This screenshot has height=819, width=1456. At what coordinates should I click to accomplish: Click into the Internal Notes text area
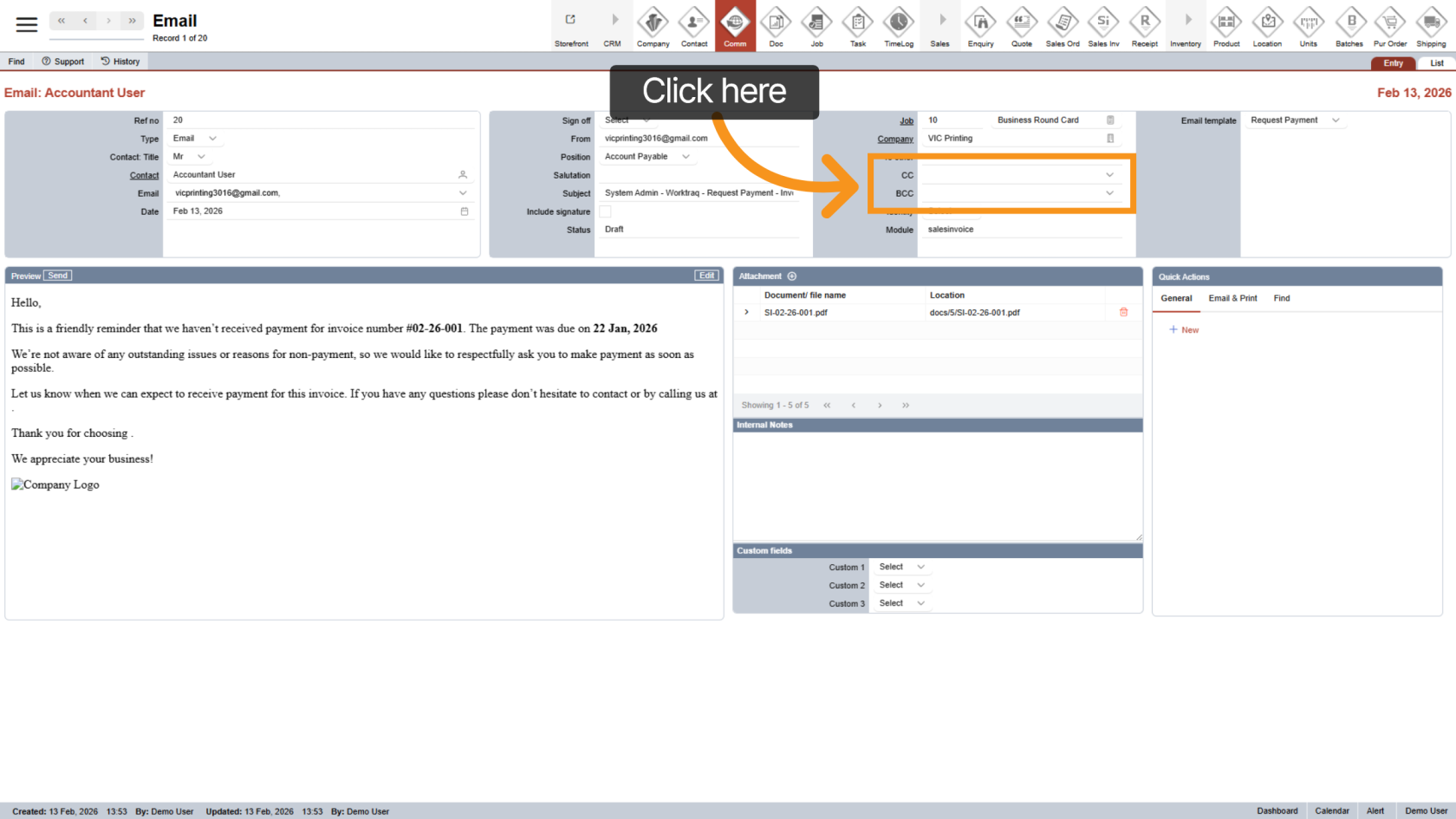click(937, 485)
